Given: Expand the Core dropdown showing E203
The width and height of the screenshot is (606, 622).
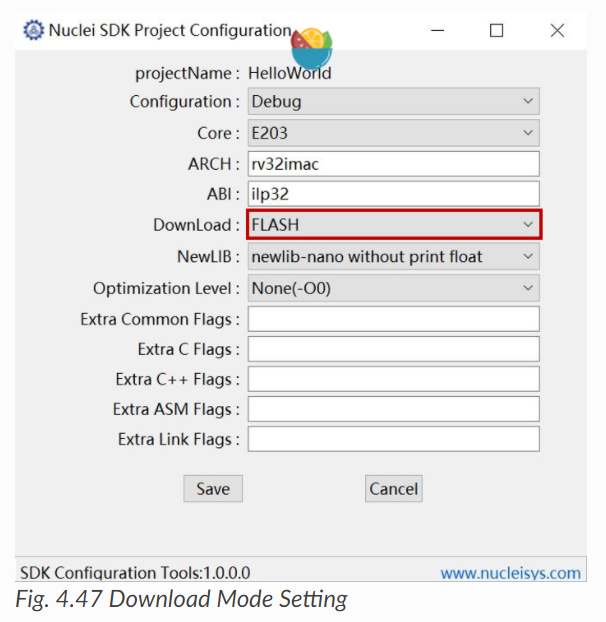Looking at the screenshot, I should point(393,133).
